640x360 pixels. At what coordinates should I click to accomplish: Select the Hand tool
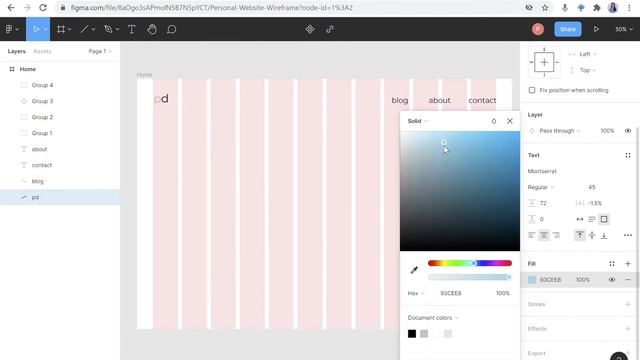point(152,29)
